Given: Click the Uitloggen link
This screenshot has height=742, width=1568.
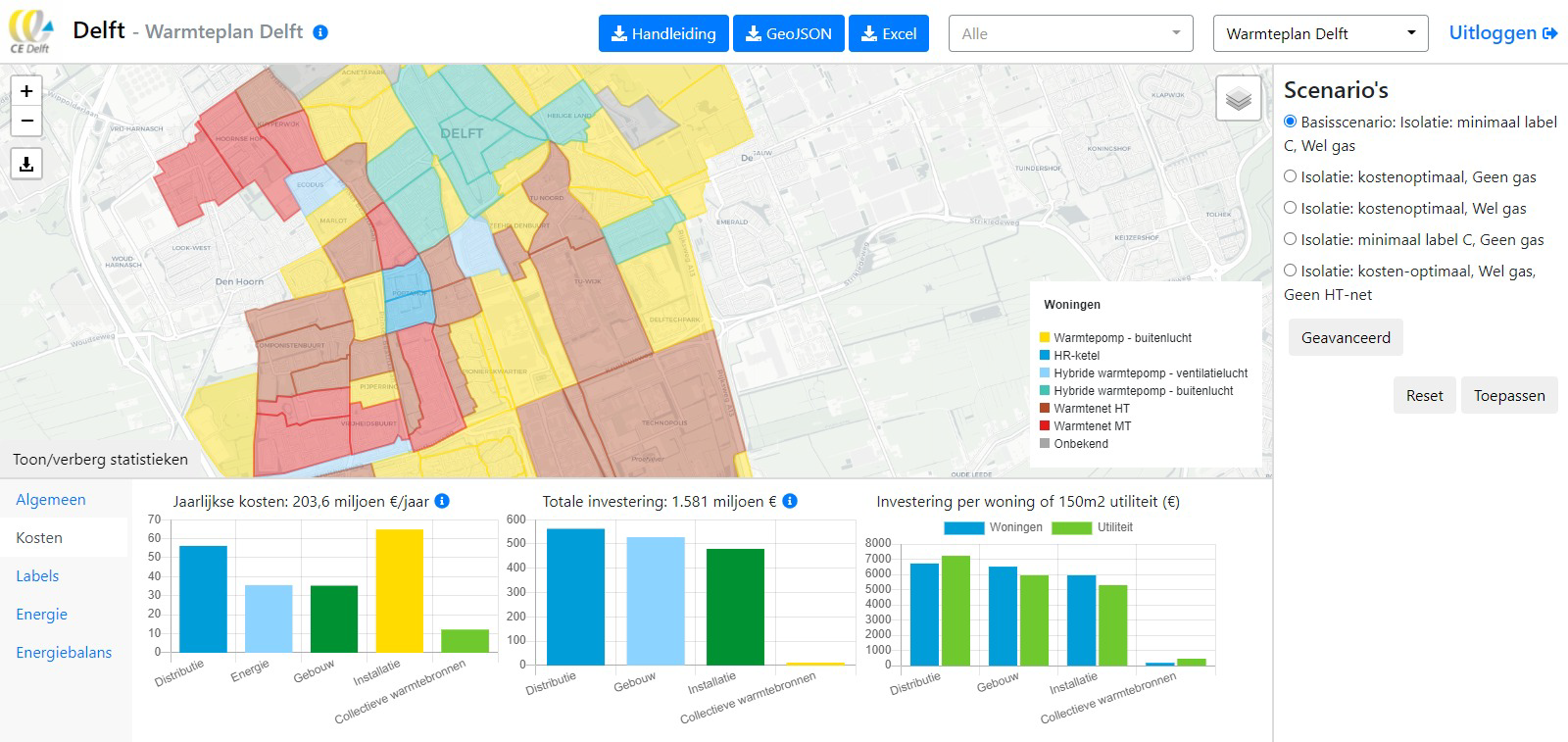Looking at the screenshot, I should (1502, 32).
